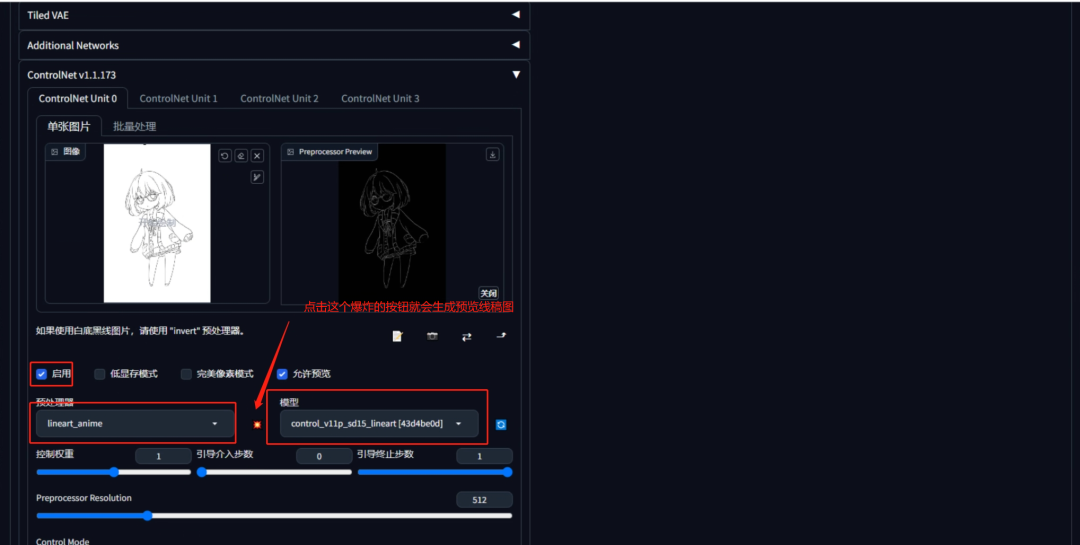Remove the uploaded image with the X icon
The image size is (1080, 545).
pos(257,156)
